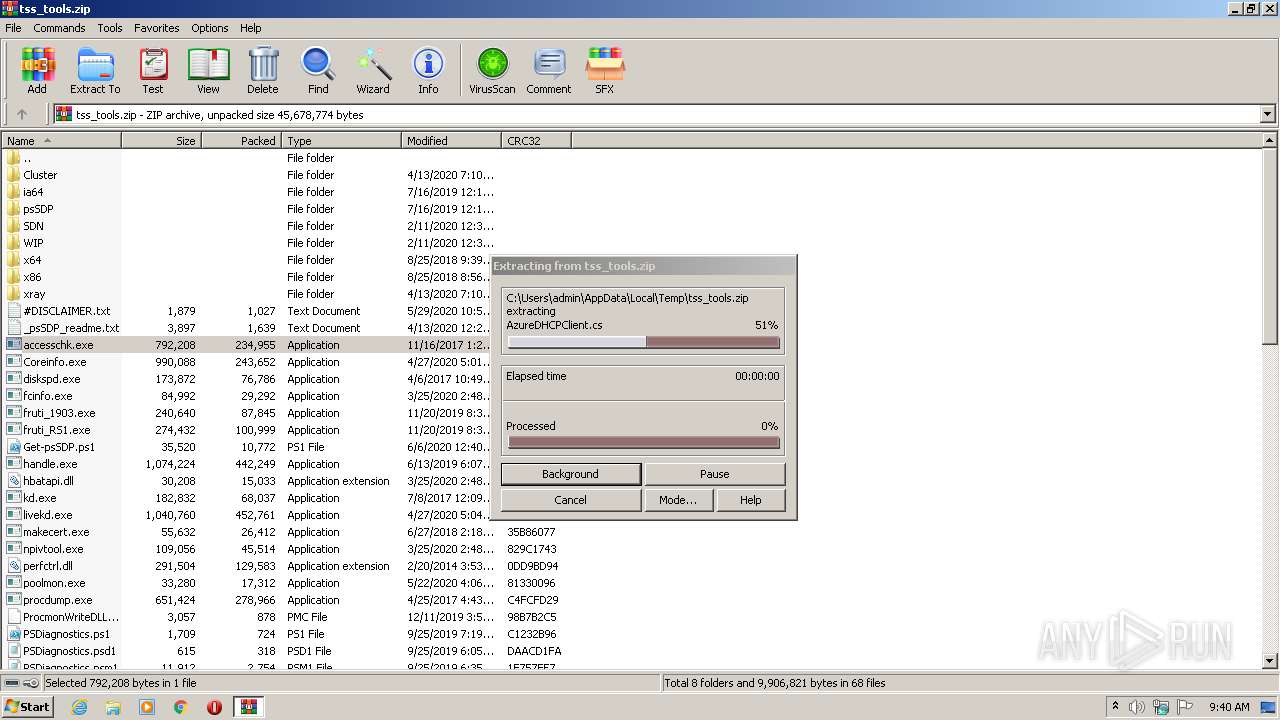This screenshot has width=1280, height=720.
Task: Click the Background button in extraction dialog
Action: tap(570, 474)
